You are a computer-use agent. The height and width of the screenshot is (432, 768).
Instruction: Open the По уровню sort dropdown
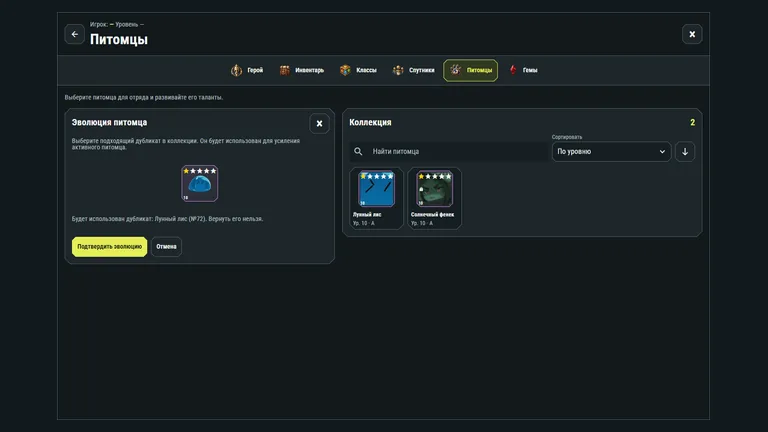click(611, 152)
